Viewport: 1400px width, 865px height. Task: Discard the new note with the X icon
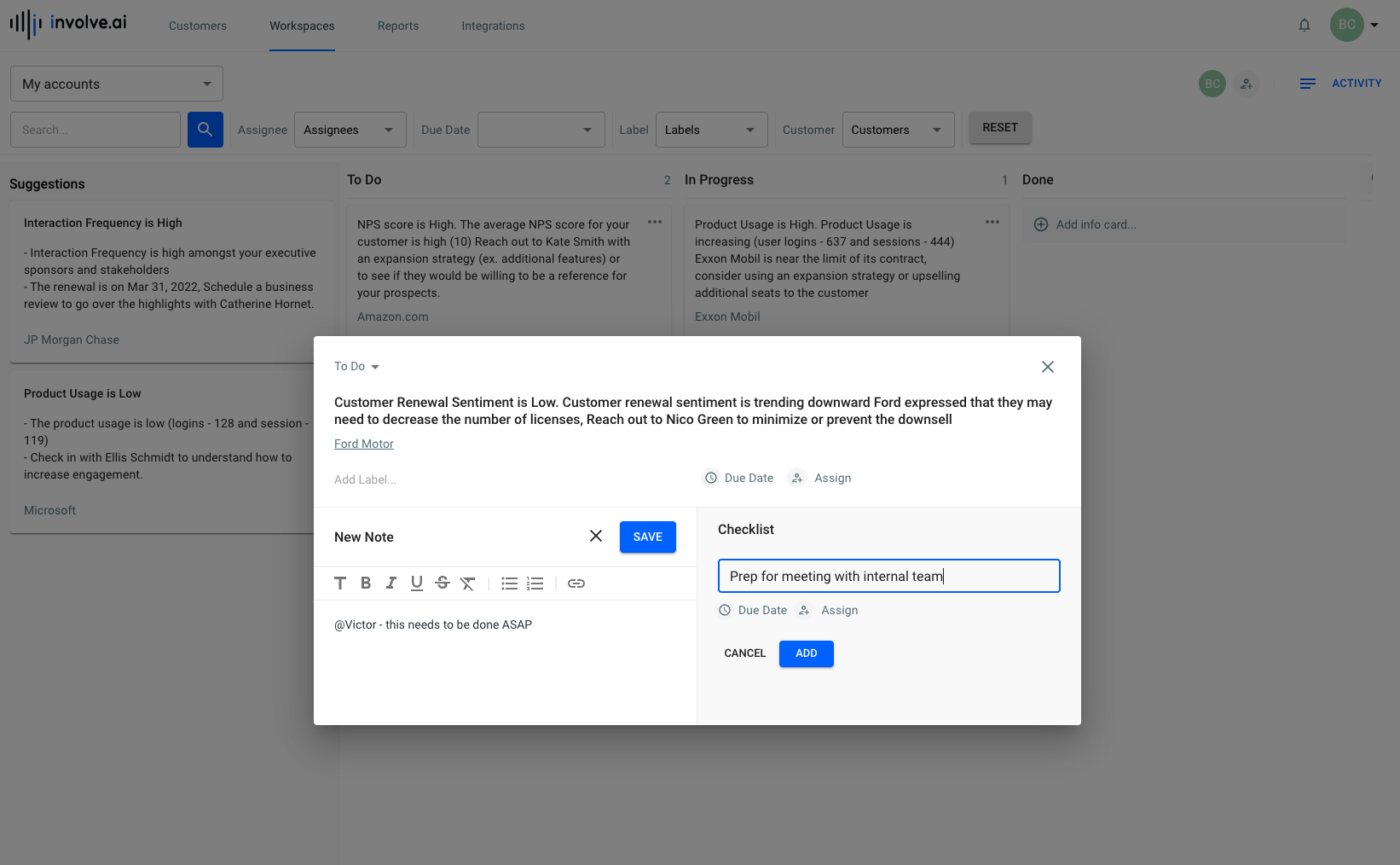tap(596, 536)
